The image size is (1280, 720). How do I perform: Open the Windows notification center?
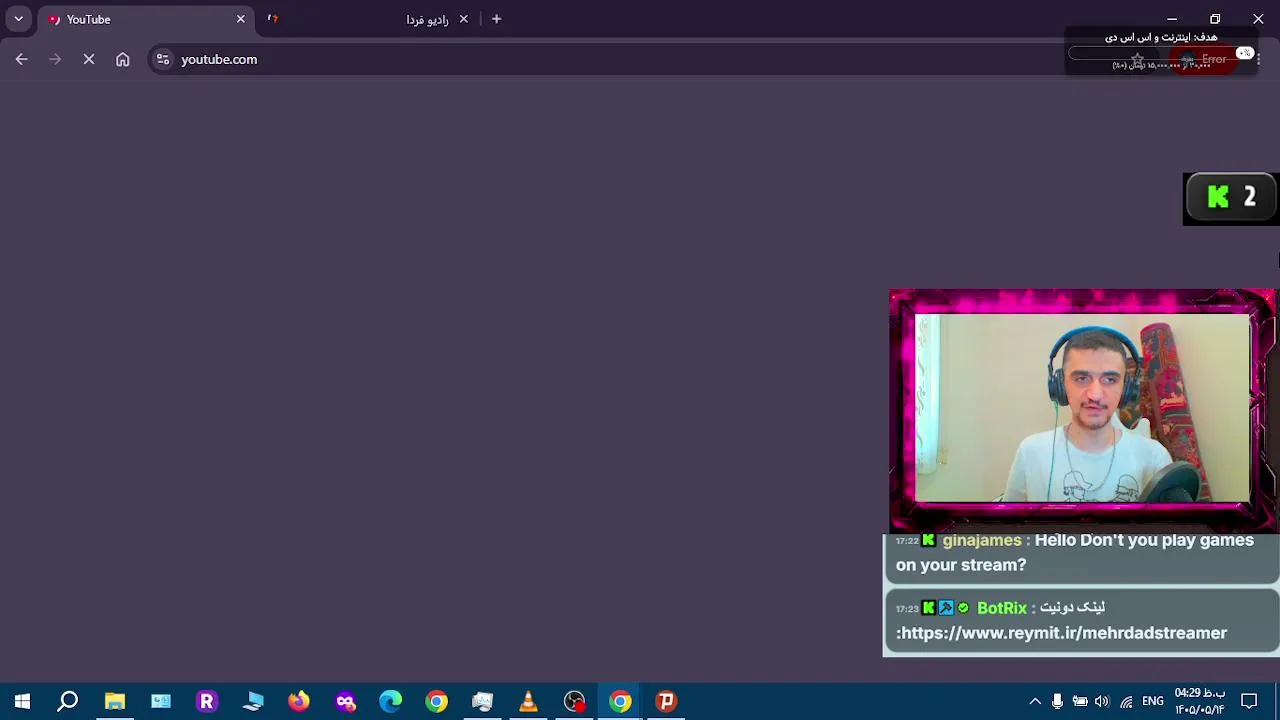point(1249,701)
